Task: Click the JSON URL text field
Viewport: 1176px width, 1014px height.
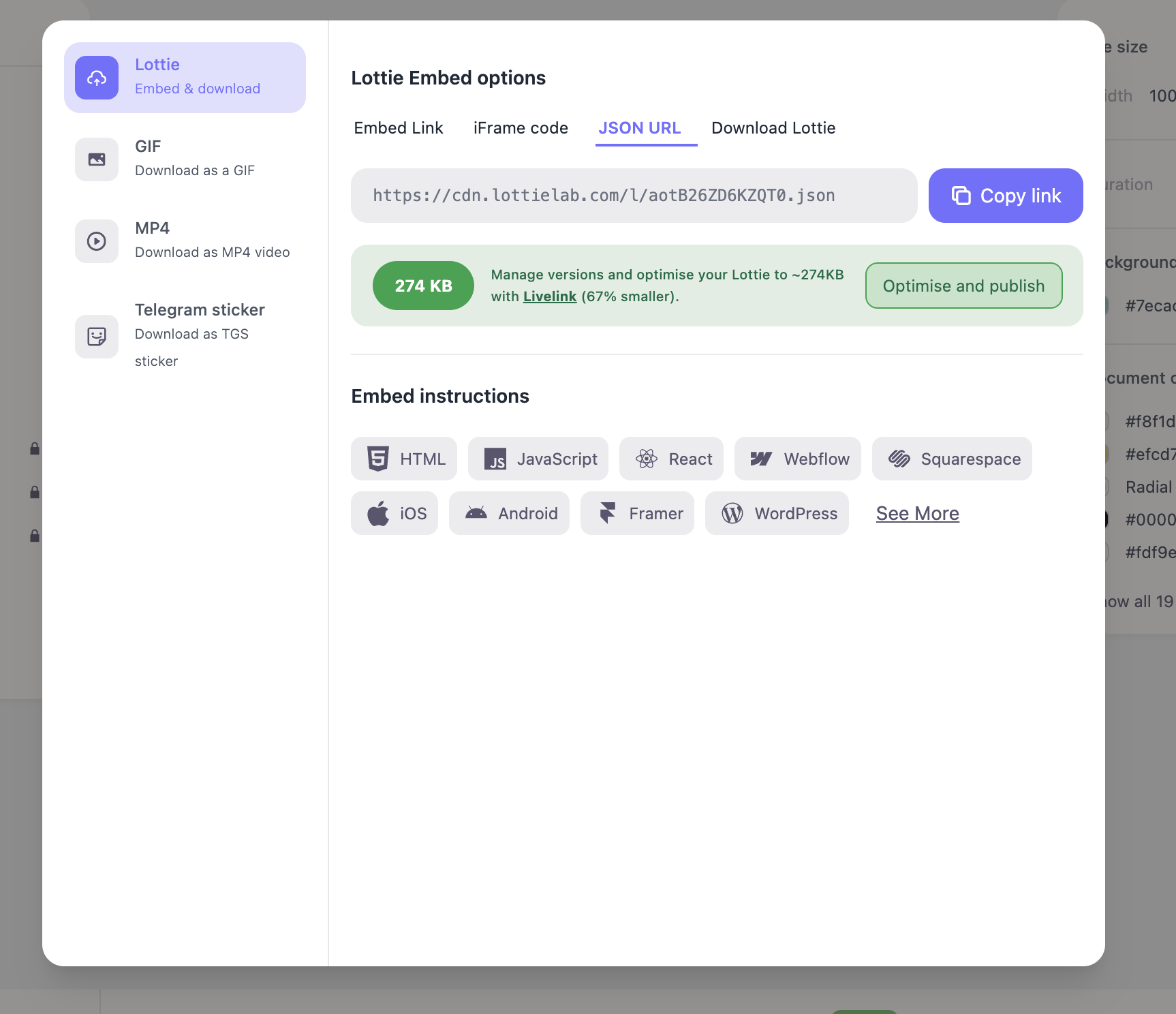Action: pos(634,196)
